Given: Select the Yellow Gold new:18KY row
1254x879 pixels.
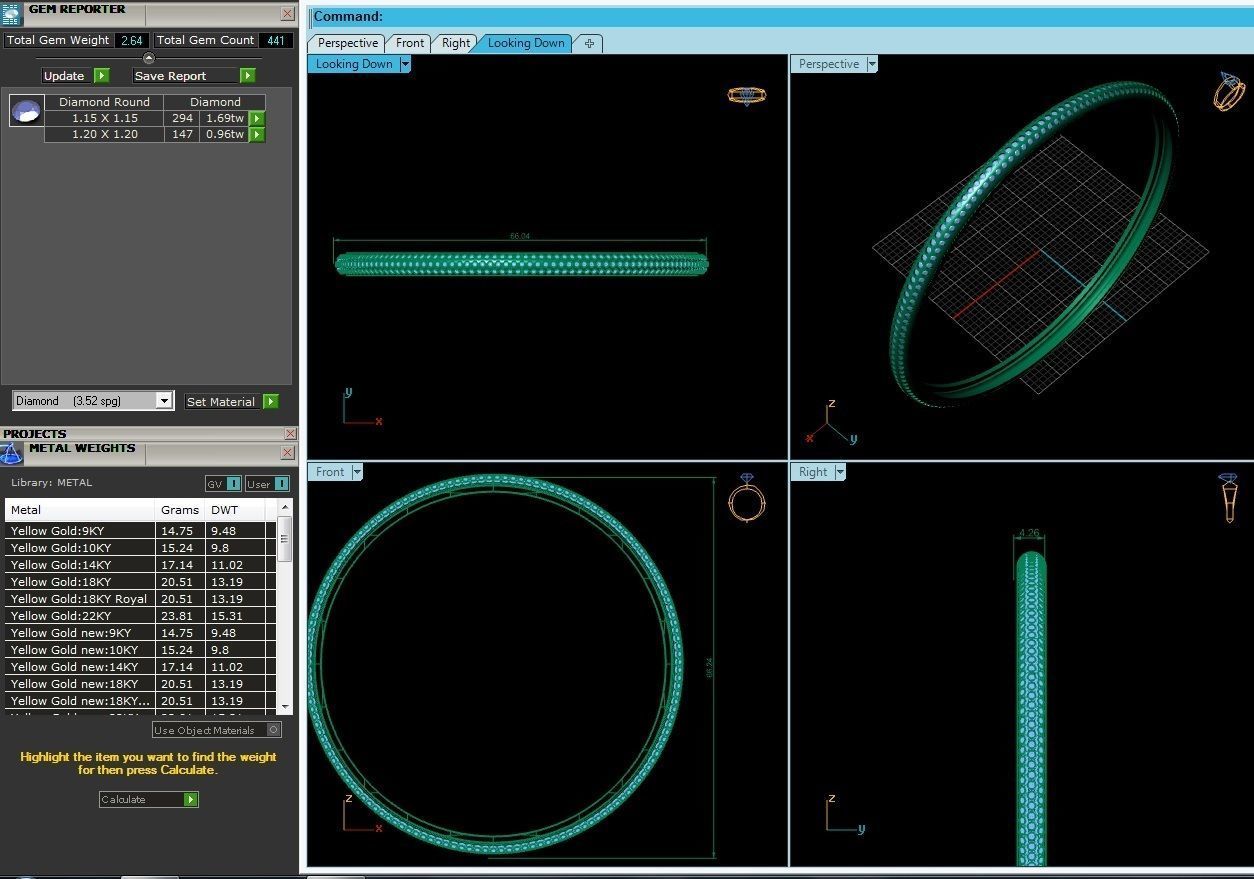Looking at the screenshot, I should [x=140, y=684].
